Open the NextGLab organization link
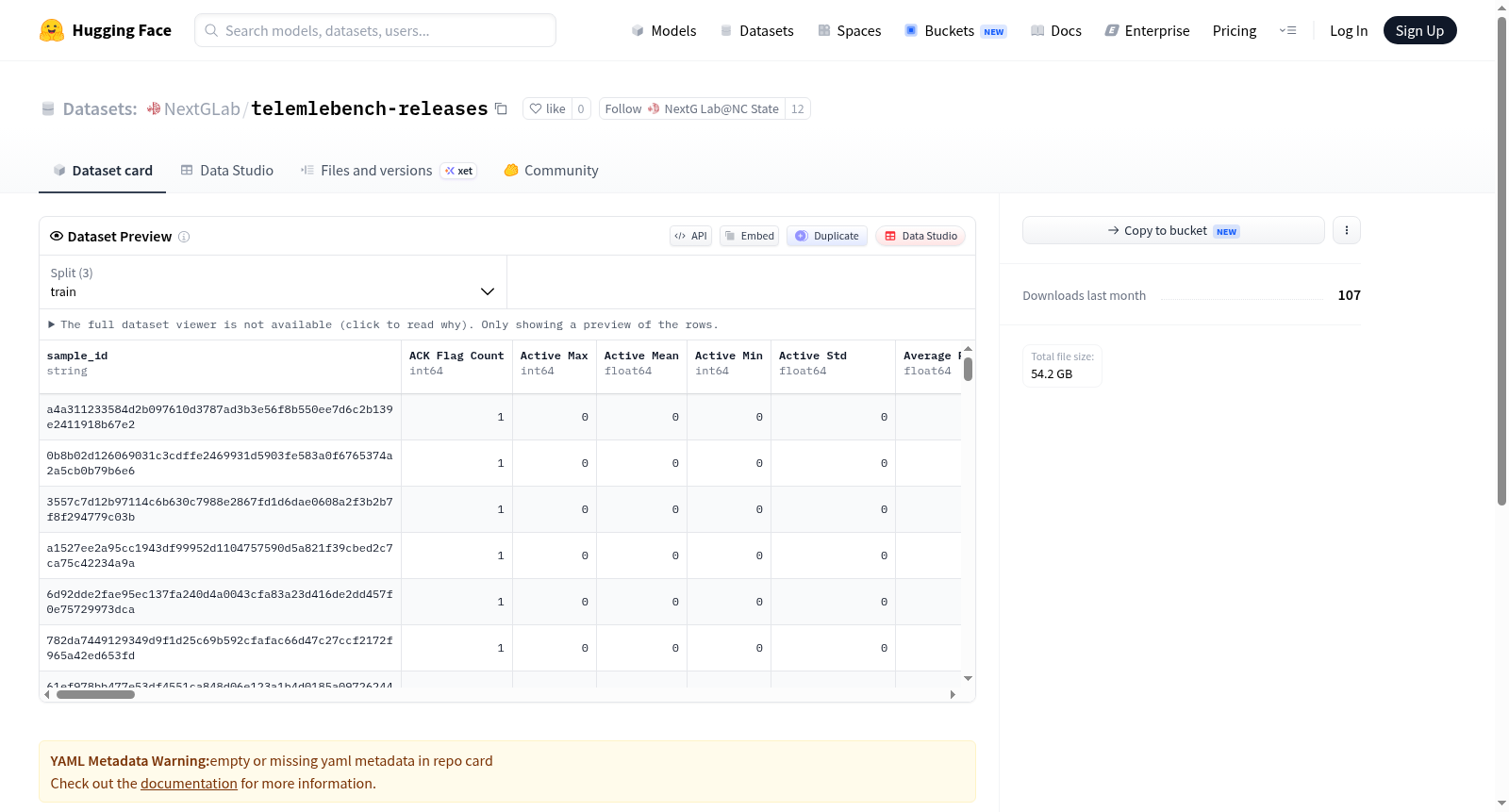The image size is (1509, 812). click(x=202, y=109)
